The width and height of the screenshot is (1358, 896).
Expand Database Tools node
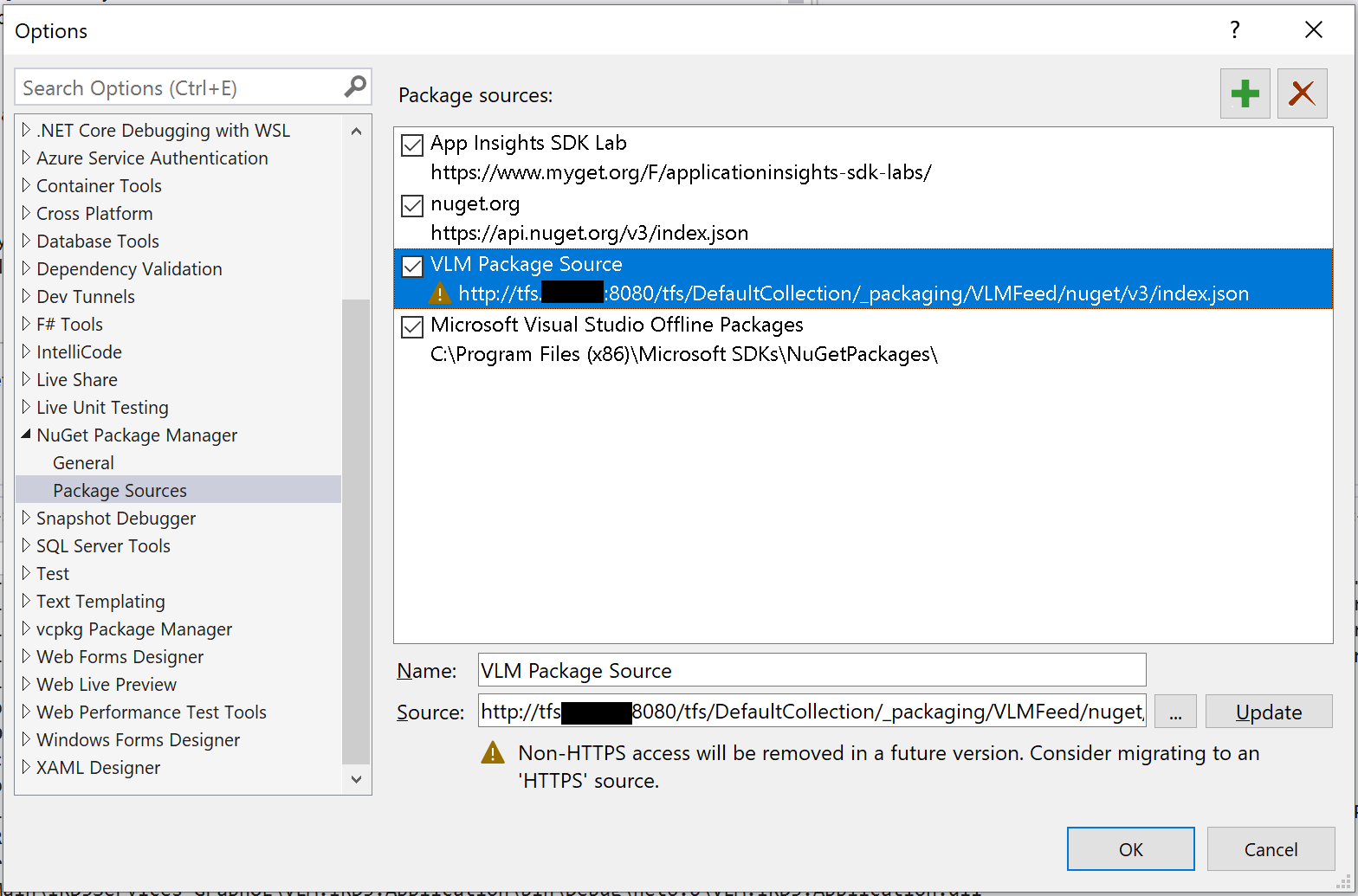pyautogui.click(x=26, y=241)
